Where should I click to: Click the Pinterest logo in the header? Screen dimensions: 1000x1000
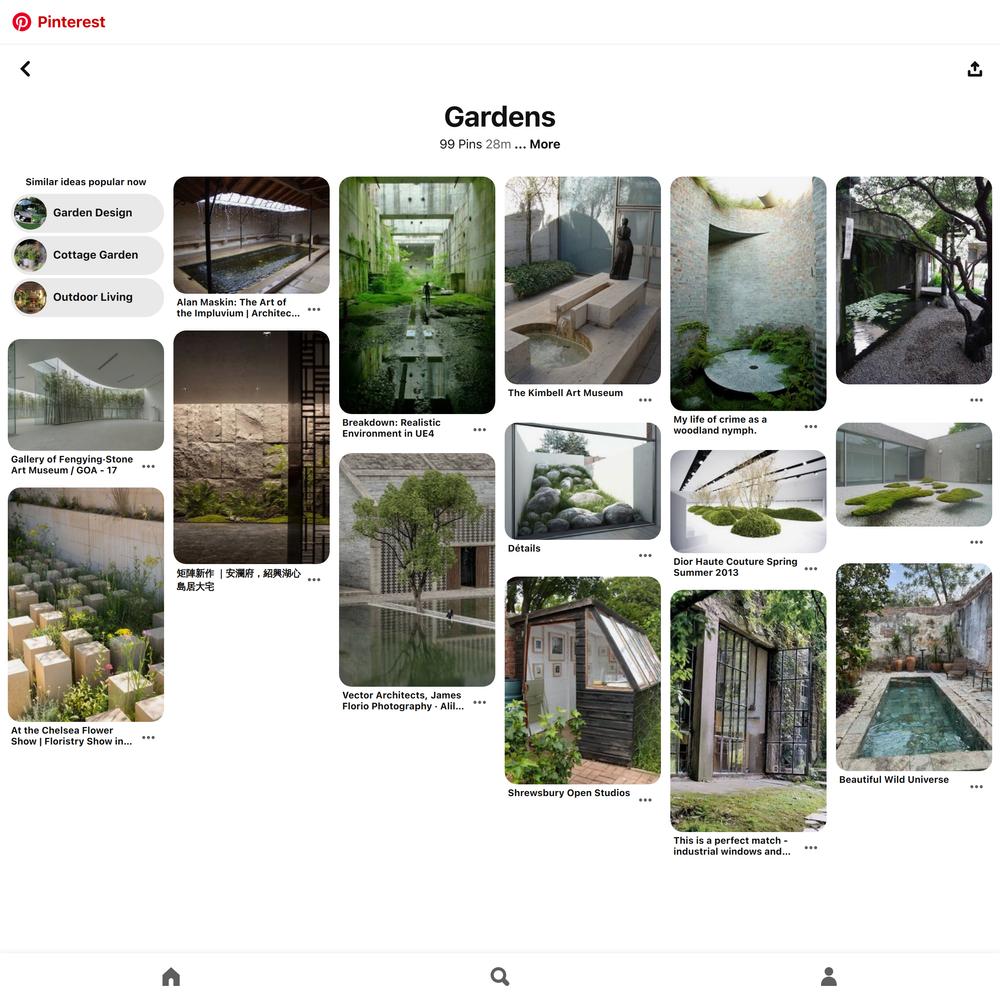tap(59, 22)
